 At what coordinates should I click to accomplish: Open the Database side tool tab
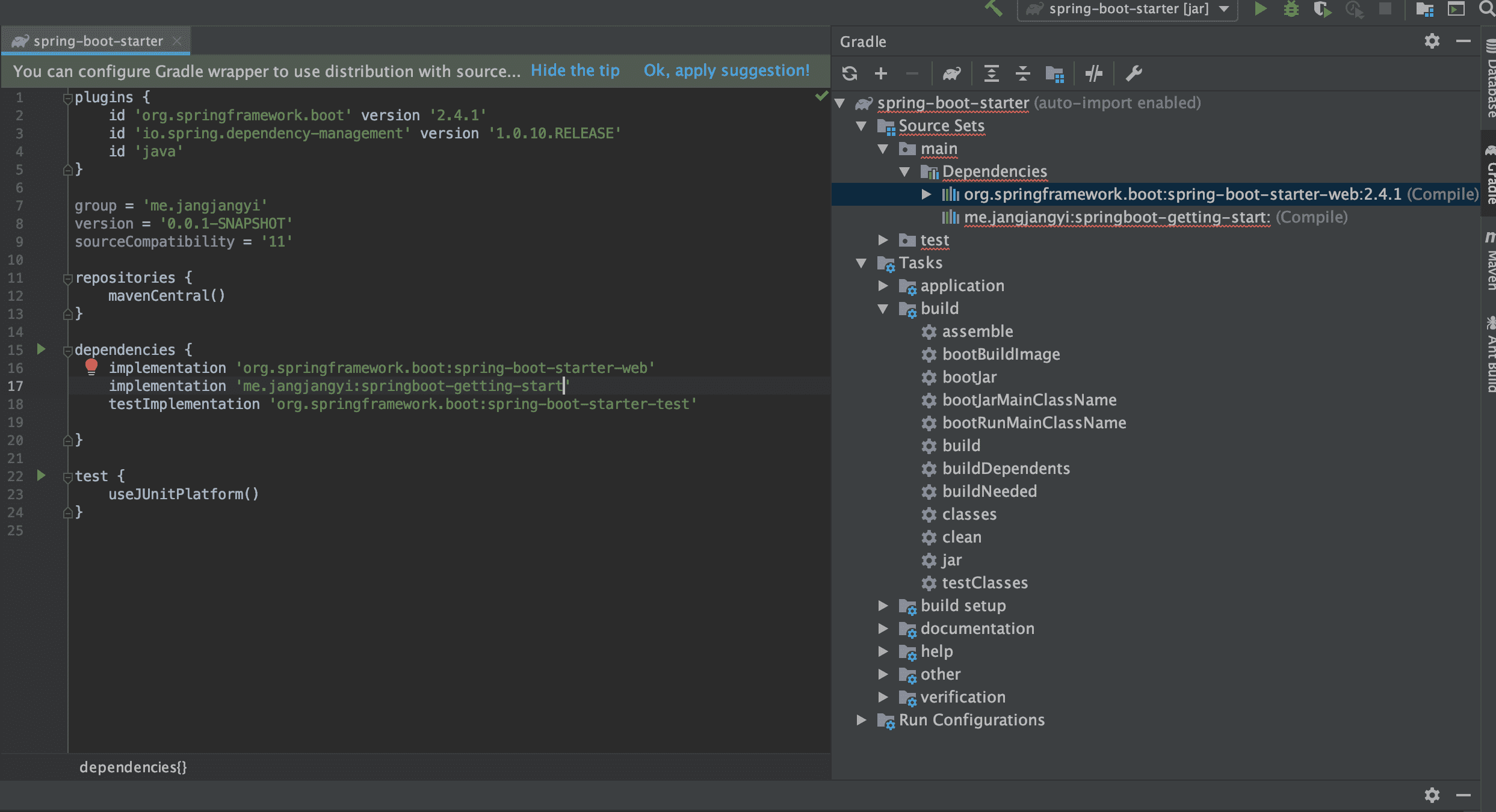tap(1489, 77)
